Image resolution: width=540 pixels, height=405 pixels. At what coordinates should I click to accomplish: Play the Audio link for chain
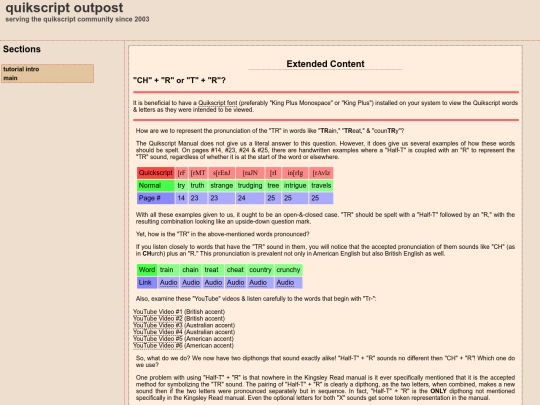[191, 282]
